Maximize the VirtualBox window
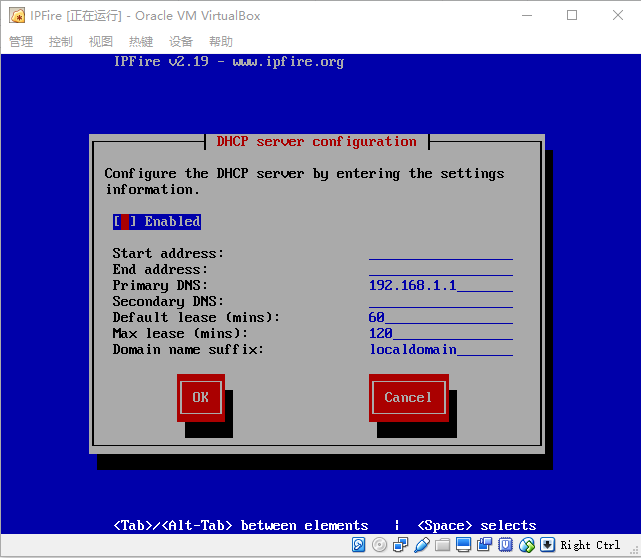 coord(572,16)
